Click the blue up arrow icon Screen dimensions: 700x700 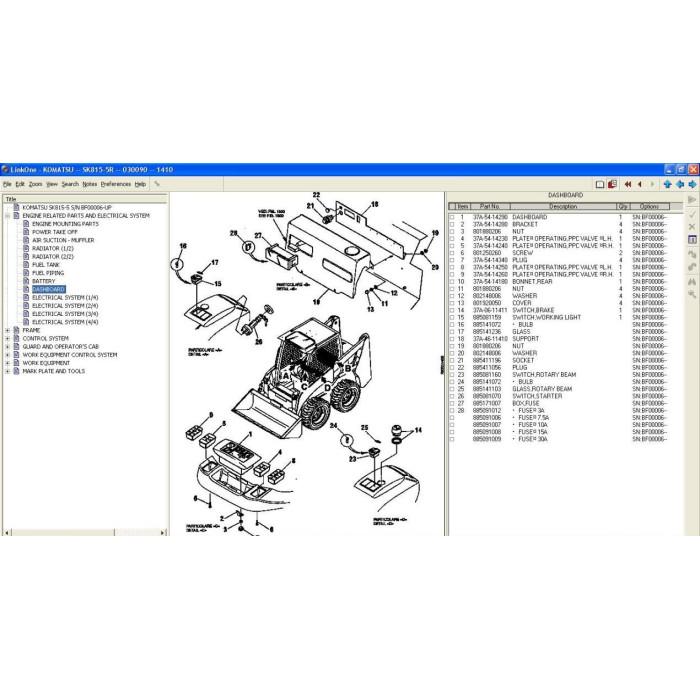point(667,184)
